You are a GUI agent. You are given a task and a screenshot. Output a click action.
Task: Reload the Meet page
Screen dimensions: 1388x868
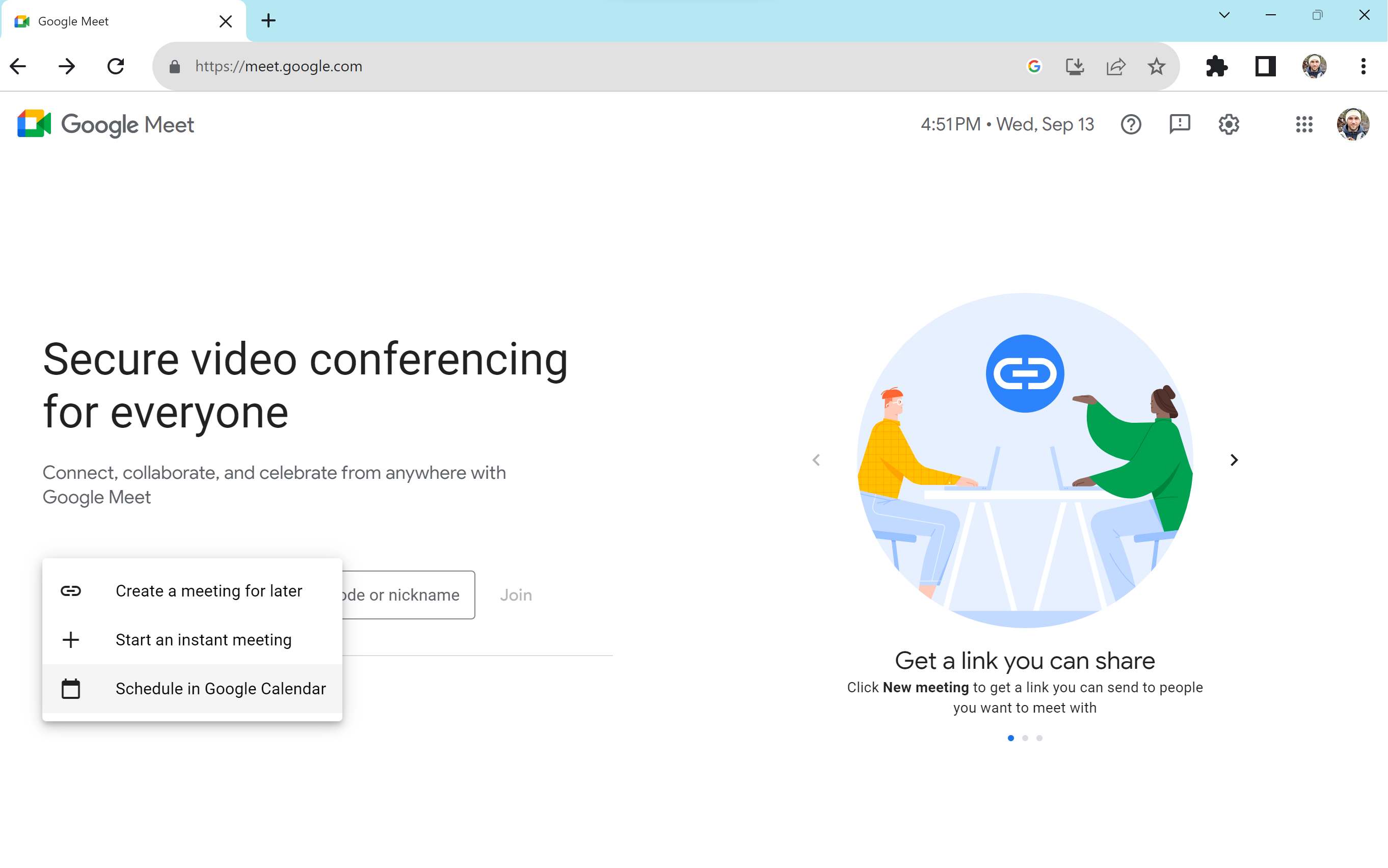point(116,66)
